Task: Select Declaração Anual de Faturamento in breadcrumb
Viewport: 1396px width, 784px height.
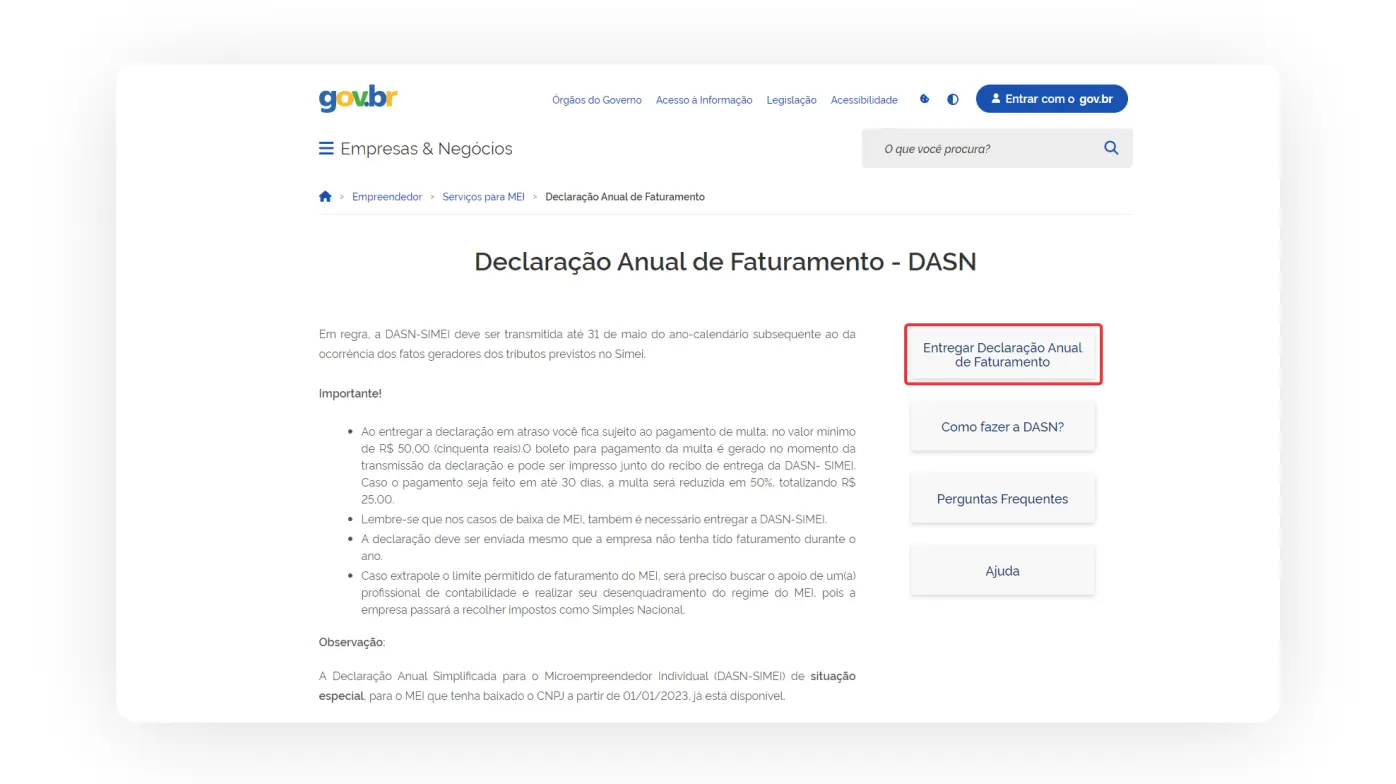Action: [x=625, y=196]
